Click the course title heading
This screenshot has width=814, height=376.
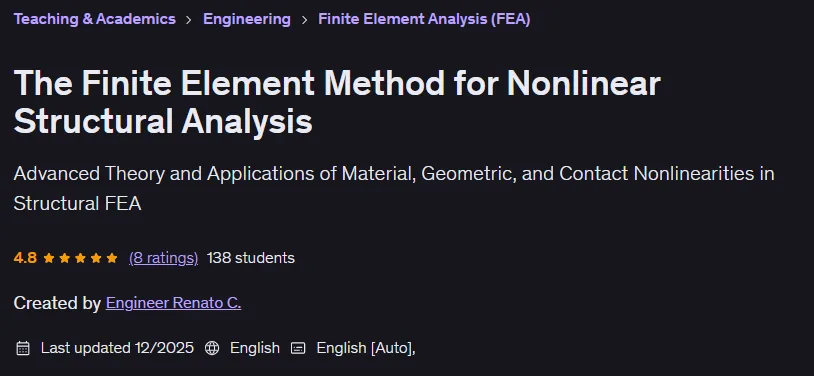tap(337, 102)
